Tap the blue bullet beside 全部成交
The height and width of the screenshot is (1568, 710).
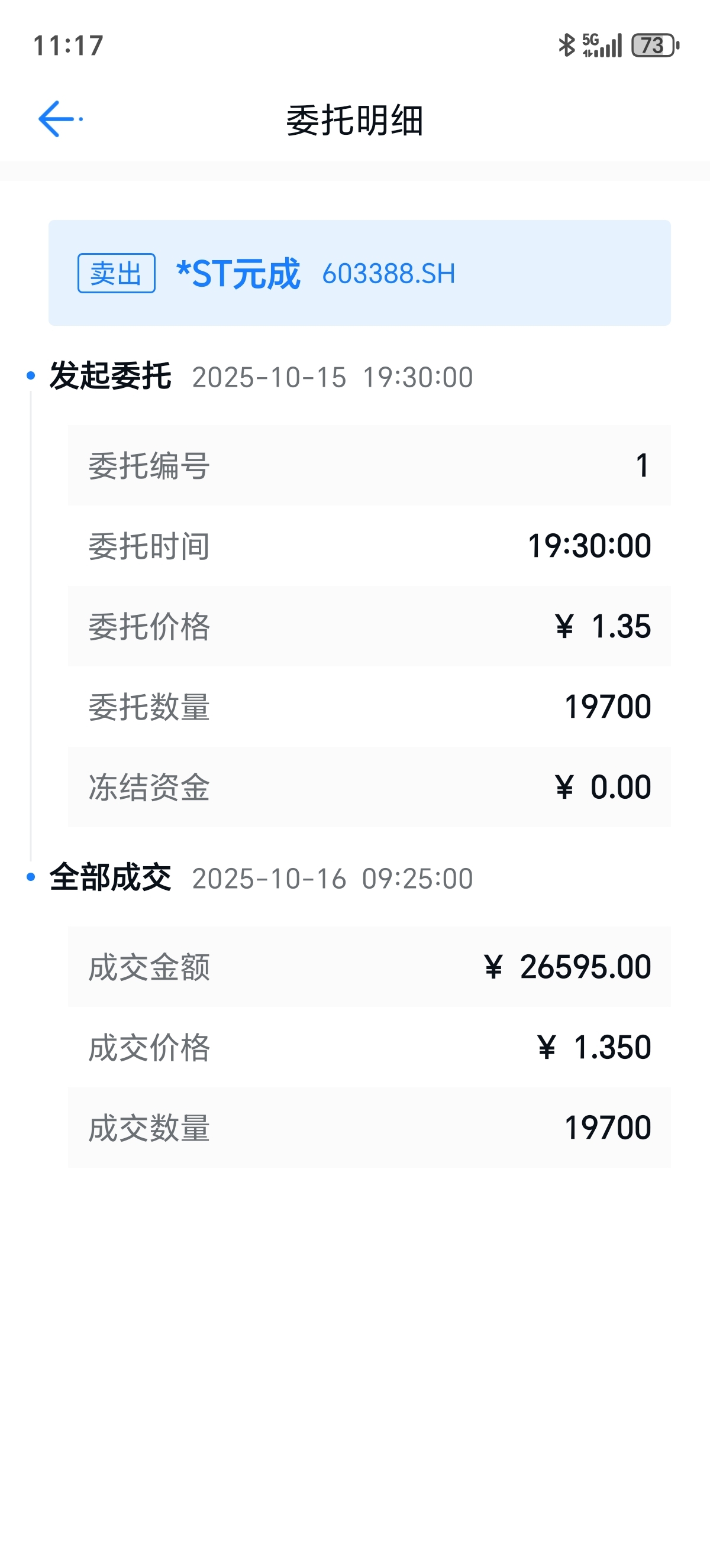(30, 877)
